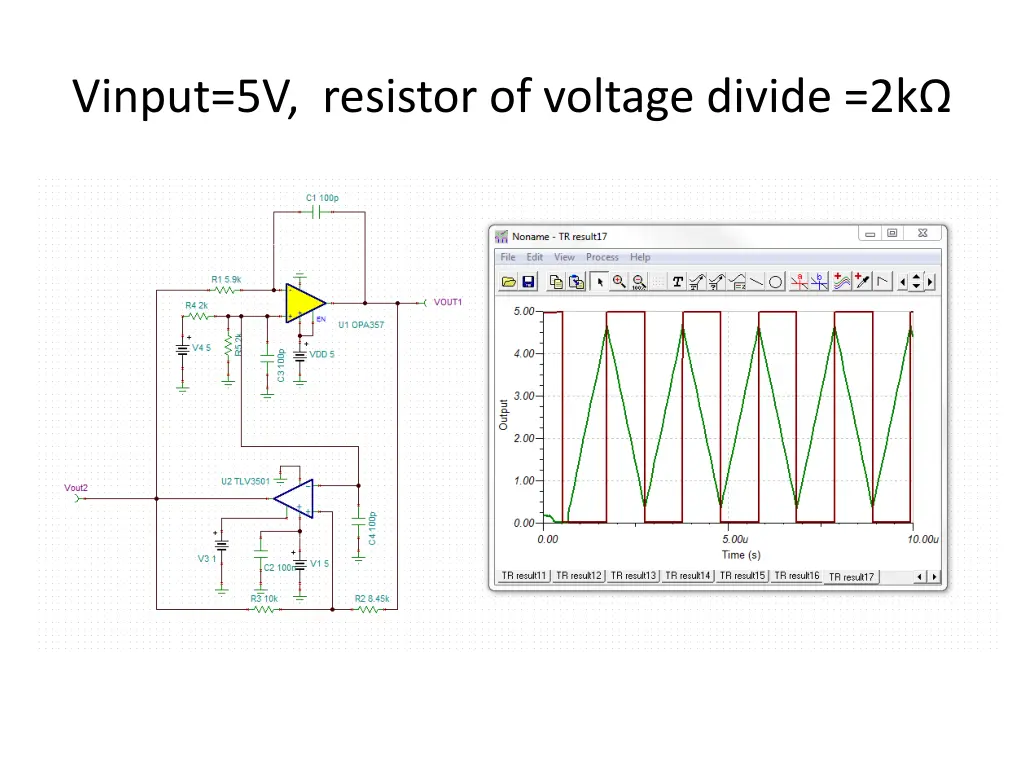Select the Text annotation T tool
Viewport: 1024px width, 768px height.
point(678,282)
